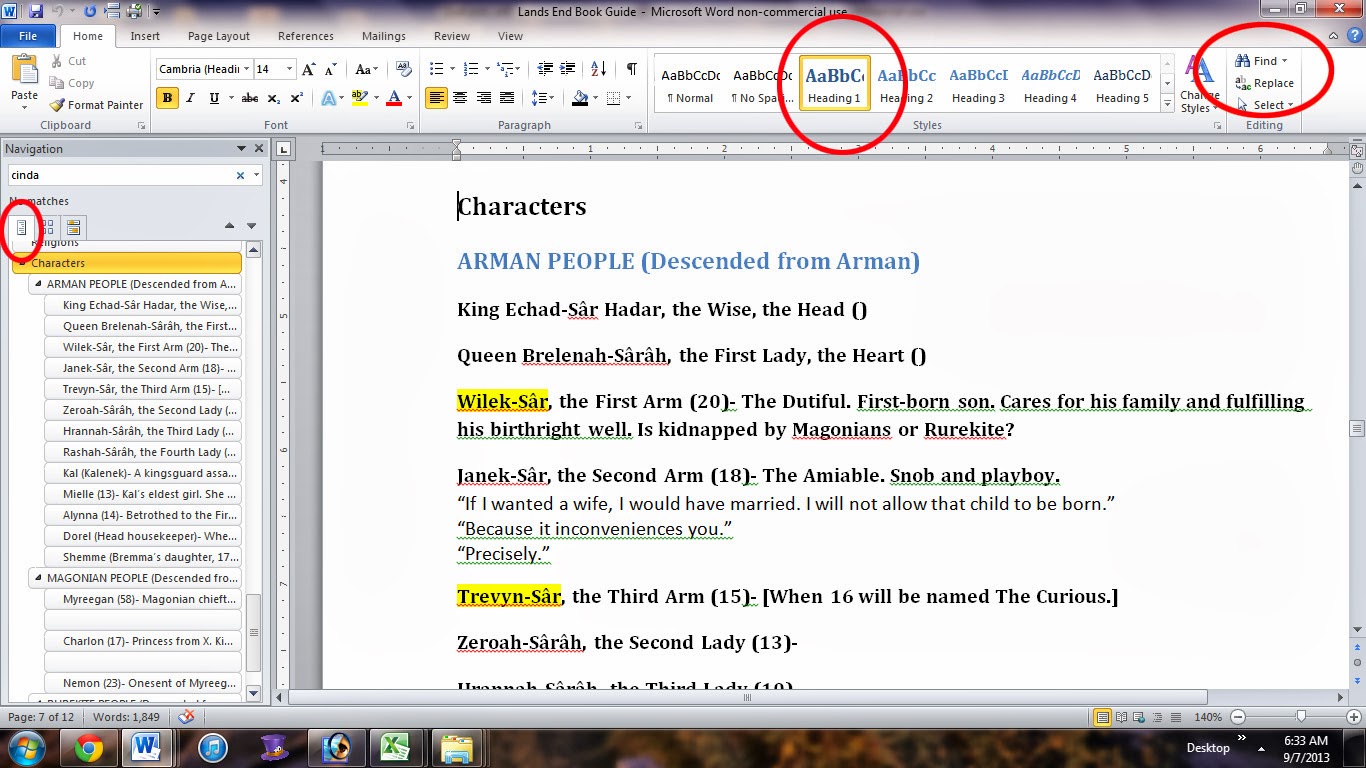Viewport: 1366px width, 768px height.
Task: Justify the paragraph text
Action: (508, 98)
